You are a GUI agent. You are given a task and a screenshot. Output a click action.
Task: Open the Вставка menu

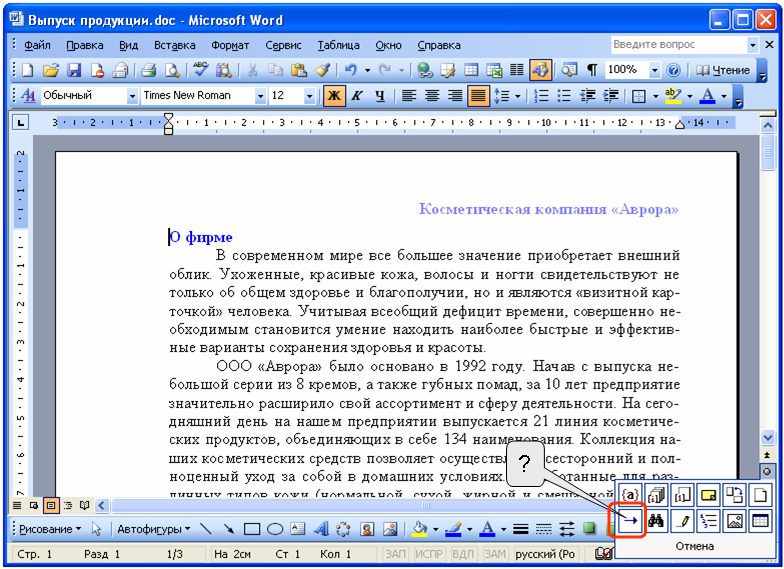tap(174, 46)
